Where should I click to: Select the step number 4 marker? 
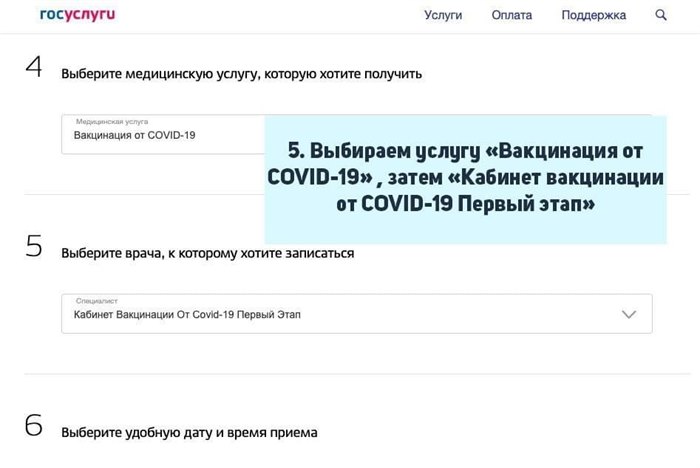tap(34, 70)
